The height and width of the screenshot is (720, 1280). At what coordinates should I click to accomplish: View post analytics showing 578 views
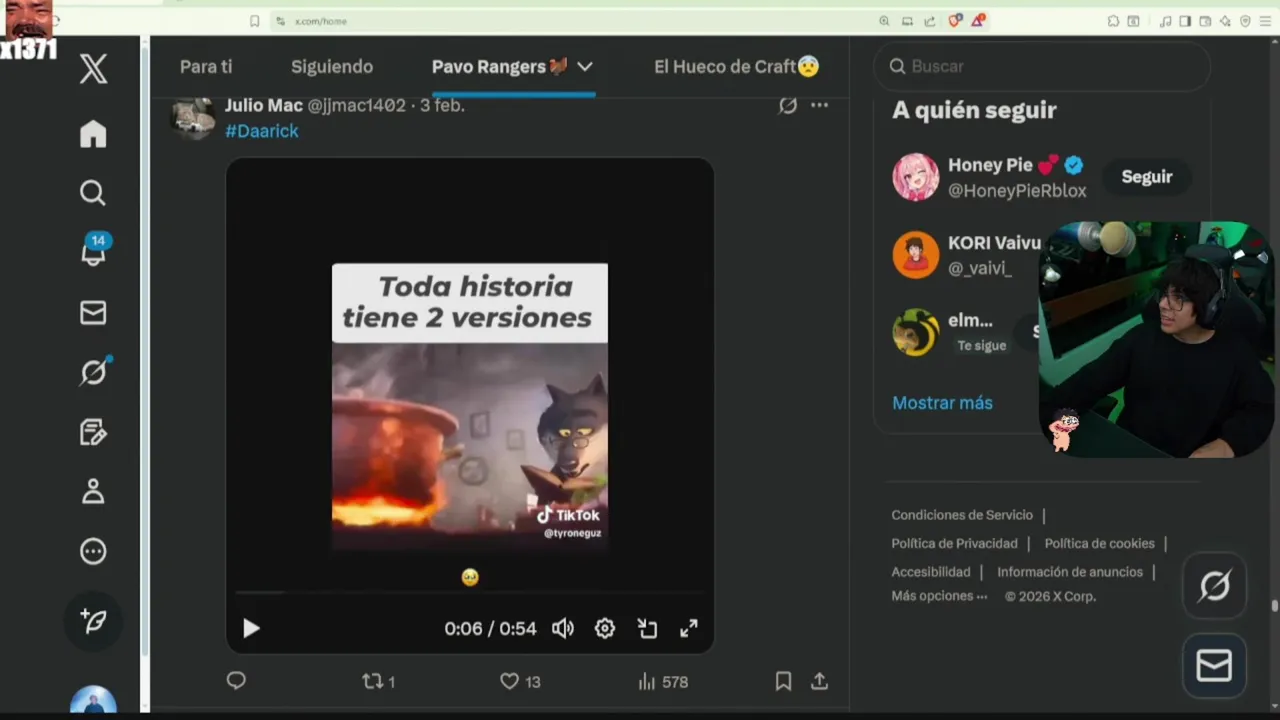[x=663, y=682]
